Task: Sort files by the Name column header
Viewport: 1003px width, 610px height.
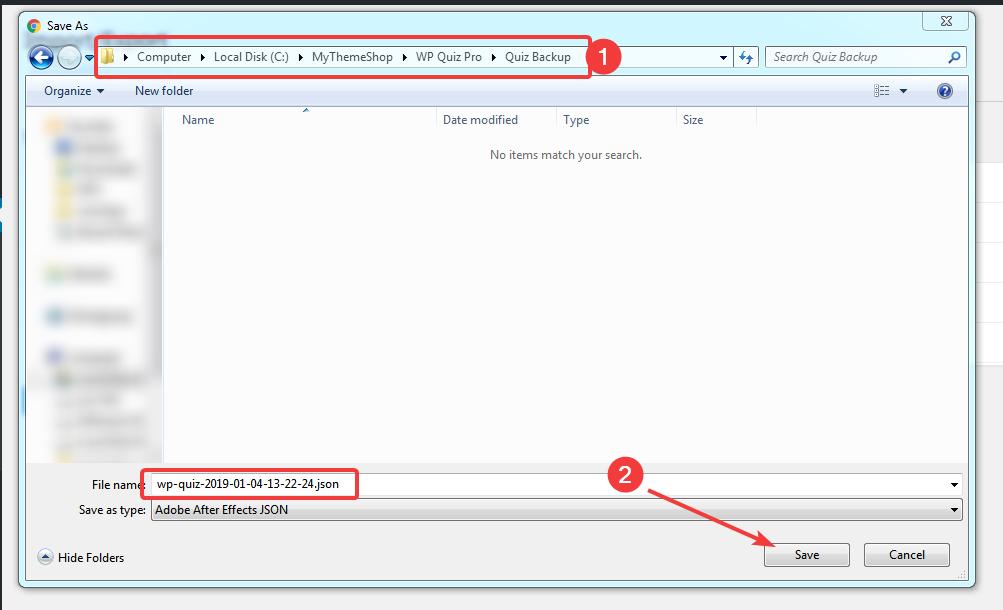Action: point(197,119)
